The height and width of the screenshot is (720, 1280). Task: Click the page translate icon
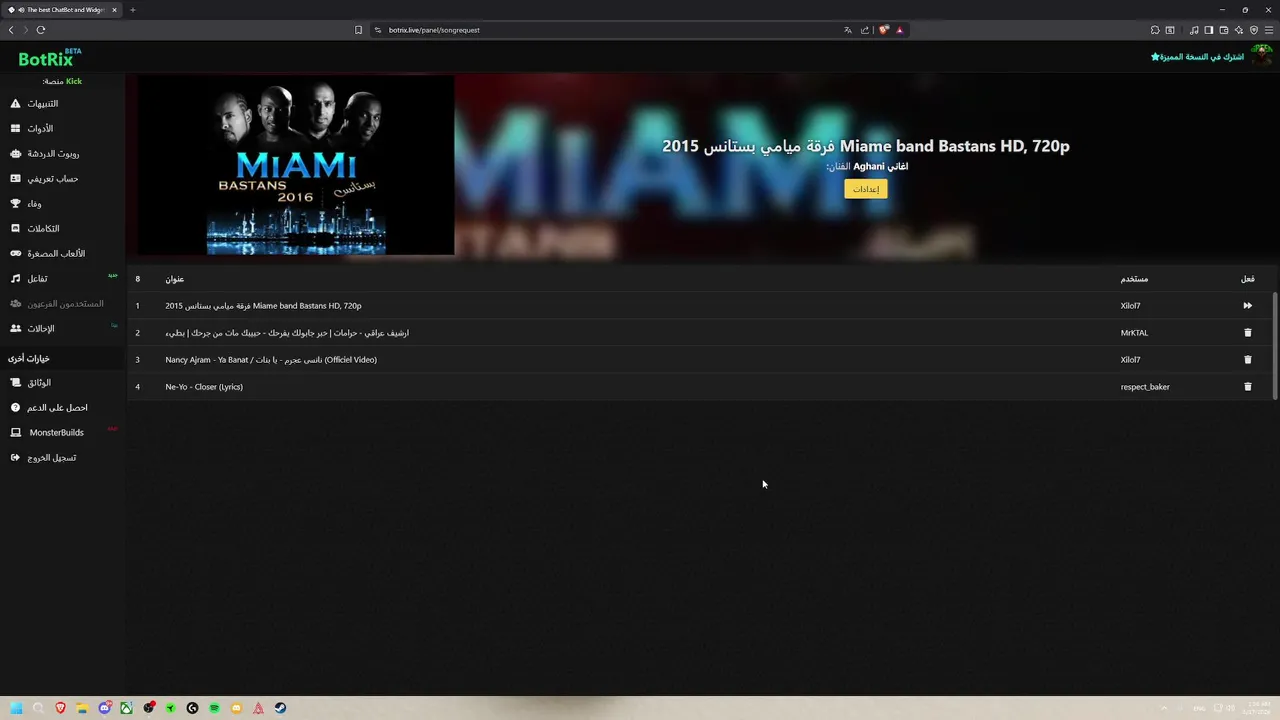coord(848,30)
